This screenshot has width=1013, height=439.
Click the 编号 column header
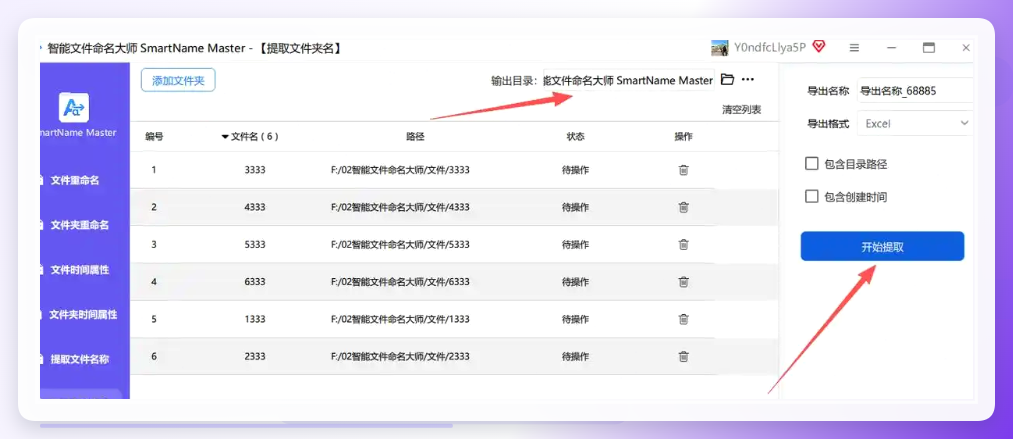(154, 137)
